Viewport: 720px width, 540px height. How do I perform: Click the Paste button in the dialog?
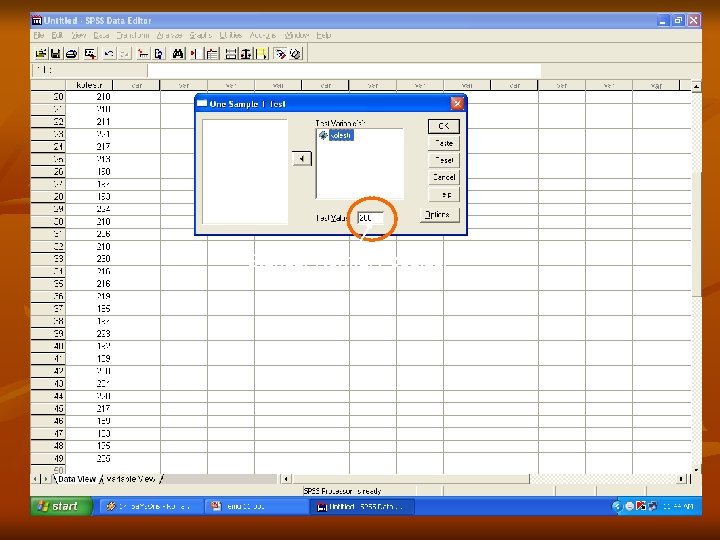pyautogui.click(x=444, y=143)
